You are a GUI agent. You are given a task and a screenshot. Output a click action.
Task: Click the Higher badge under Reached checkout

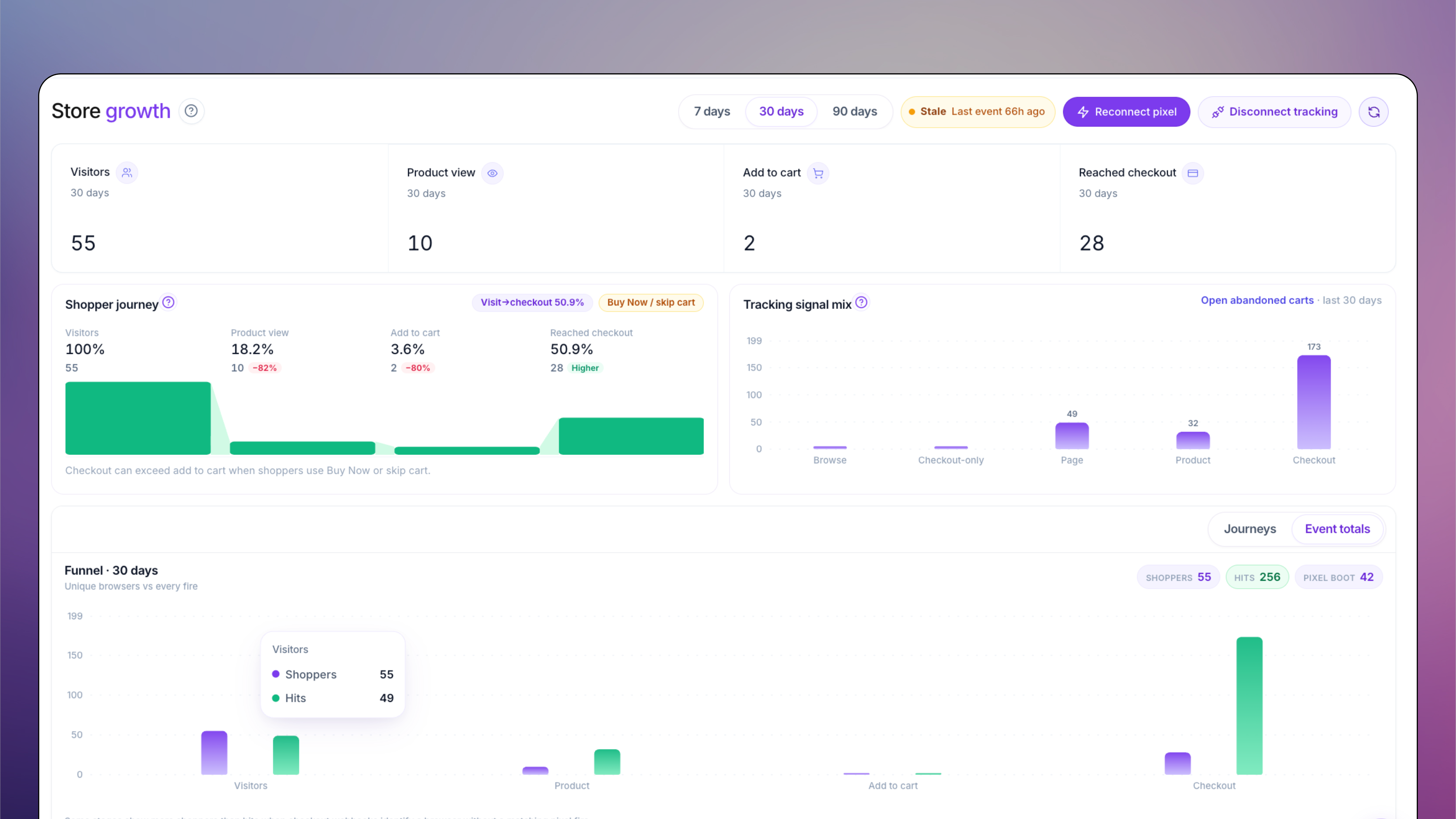coord(585,368)
